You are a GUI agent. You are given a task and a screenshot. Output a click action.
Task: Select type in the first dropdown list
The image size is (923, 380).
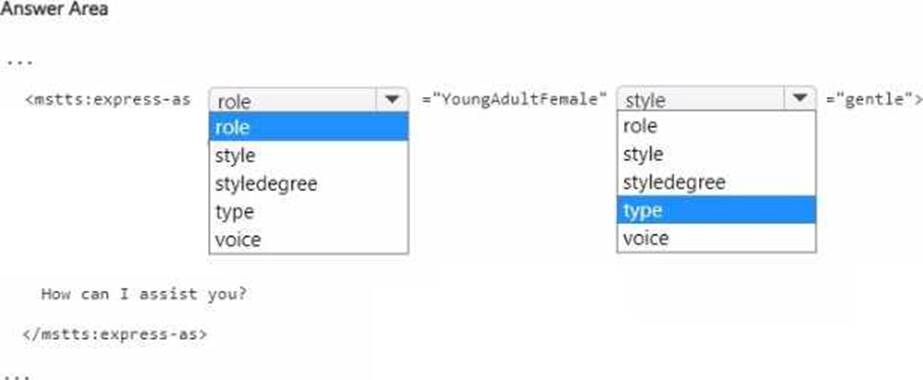coord(308,211)
